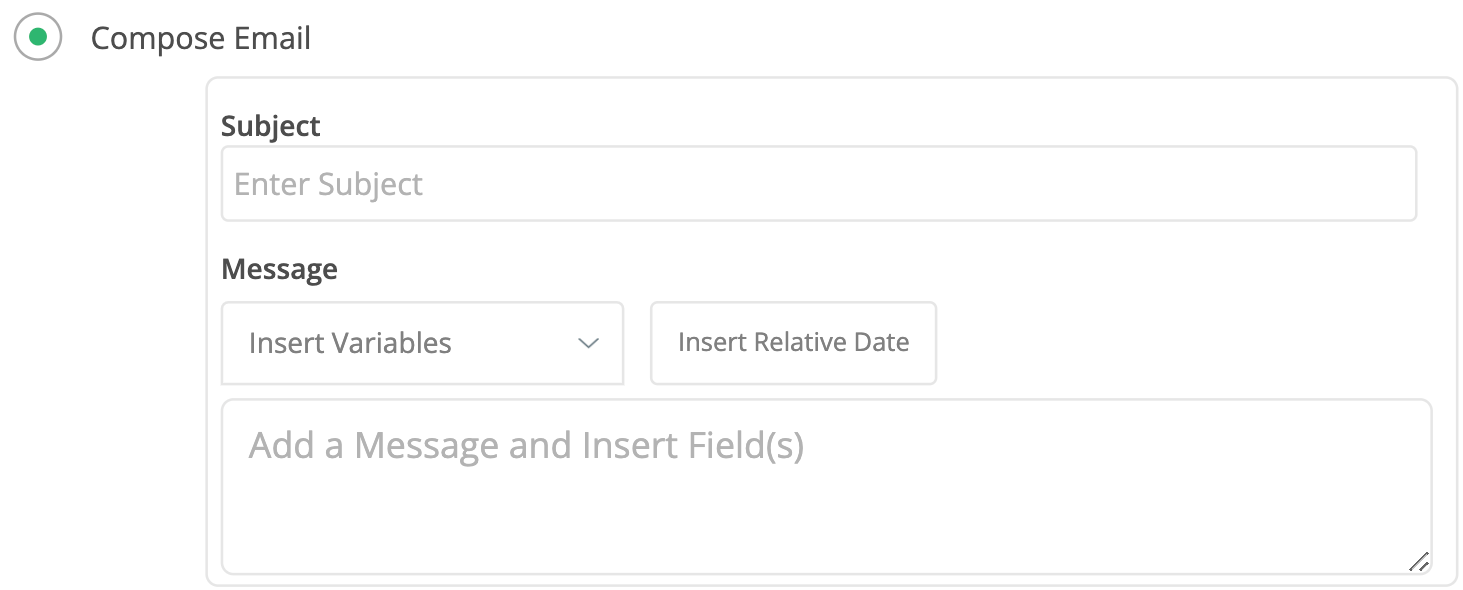The image size is (1463, 590).
Task: Expand Insert Variables using its chevron arrow
Action: (588, 343)
